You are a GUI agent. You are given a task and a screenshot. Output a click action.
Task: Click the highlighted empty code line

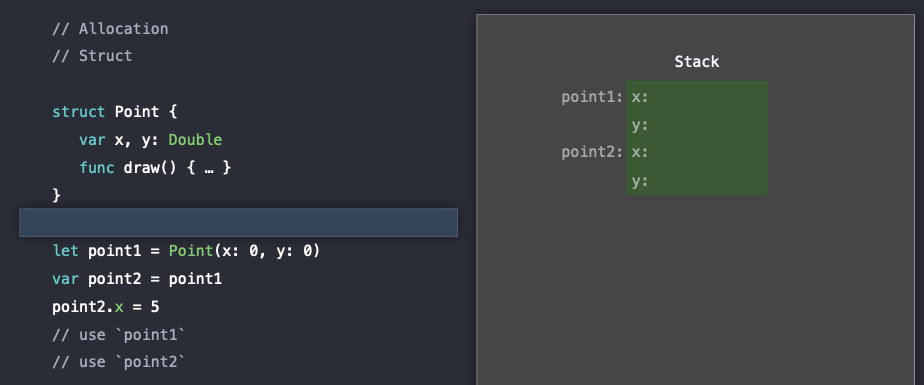click(x=238, y=222)
